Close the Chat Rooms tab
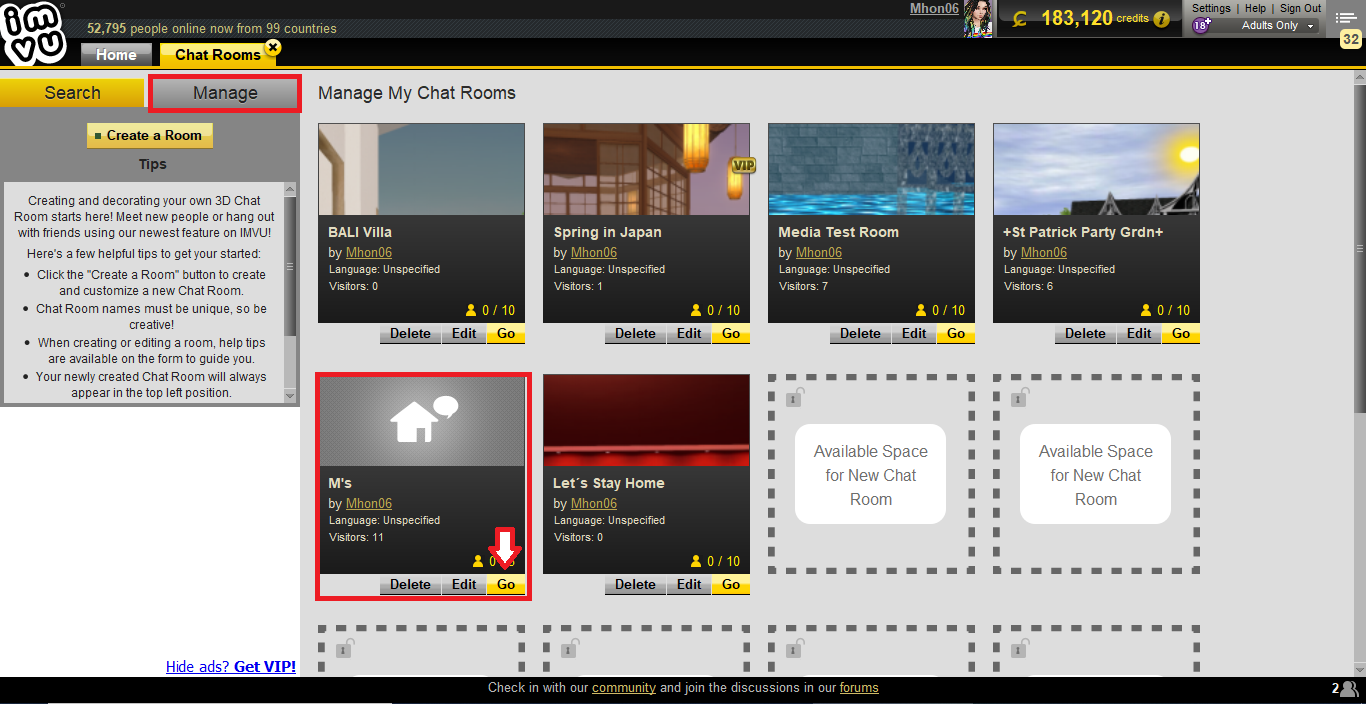 coord(272,47)
